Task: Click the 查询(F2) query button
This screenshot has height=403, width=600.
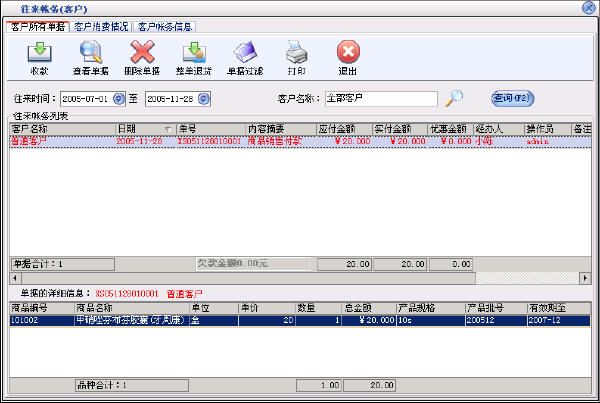Action: point(512,98)
